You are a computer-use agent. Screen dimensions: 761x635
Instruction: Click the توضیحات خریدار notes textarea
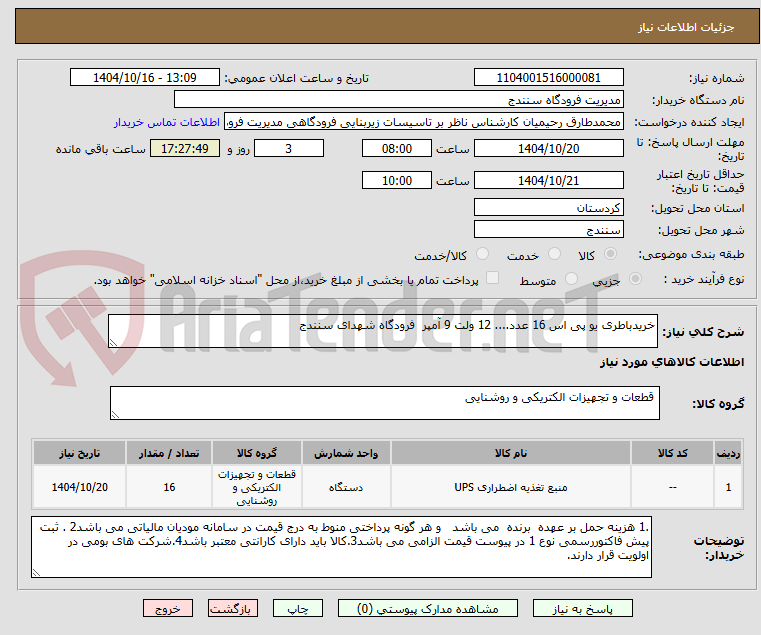pos(341,547)
